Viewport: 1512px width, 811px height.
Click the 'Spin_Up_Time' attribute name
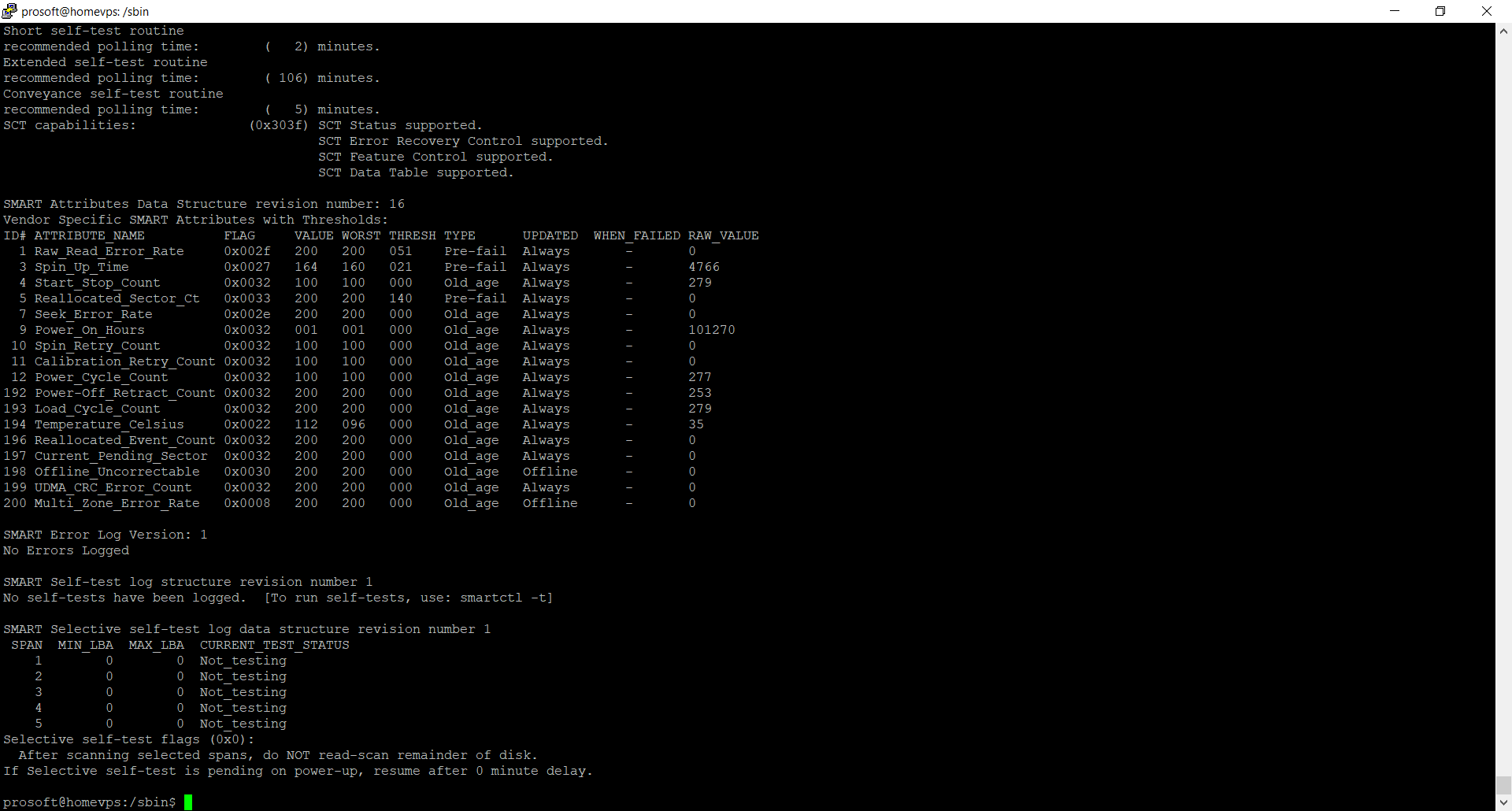pos(82,267)
